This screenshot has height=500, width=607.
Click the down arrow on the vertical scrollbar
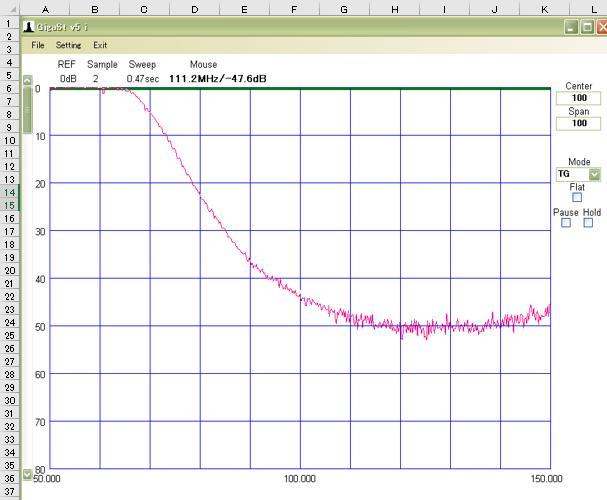click(x=27, y=474)
